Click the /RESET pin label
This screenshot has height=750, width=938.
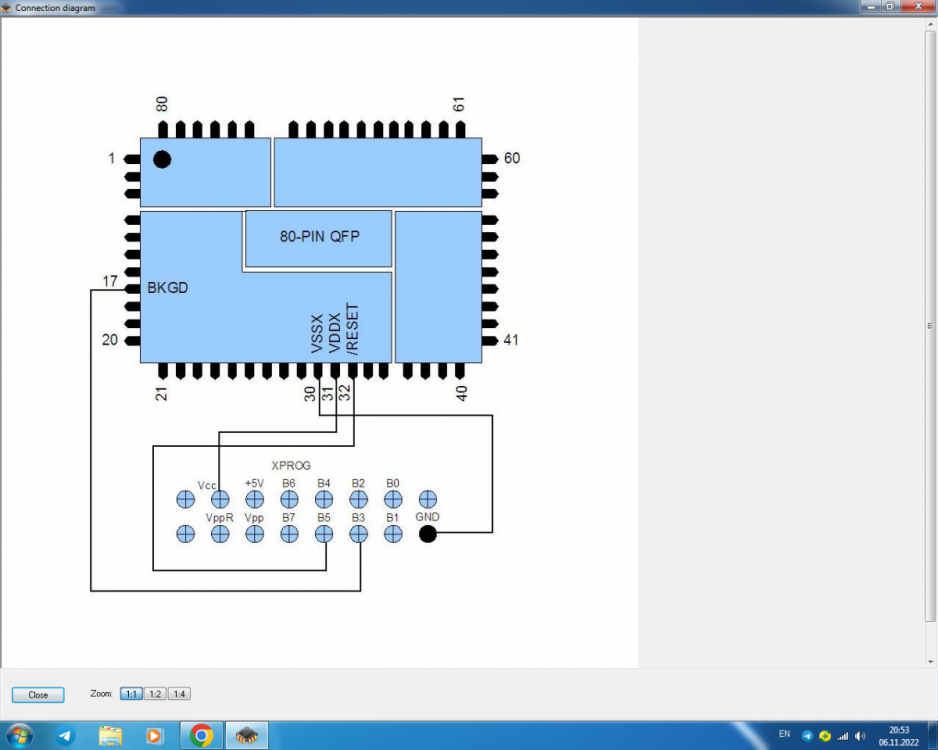352,329
